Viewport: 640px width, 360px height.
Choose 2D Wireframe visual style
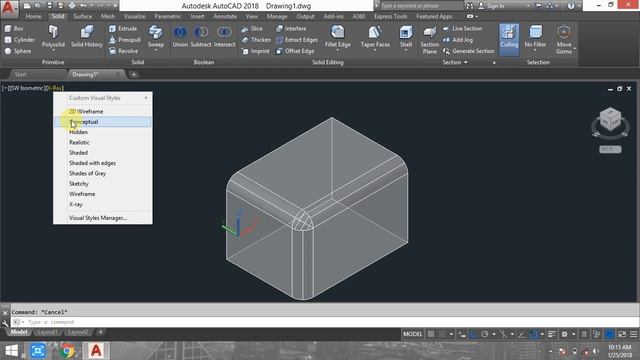[x=103, y=111]
